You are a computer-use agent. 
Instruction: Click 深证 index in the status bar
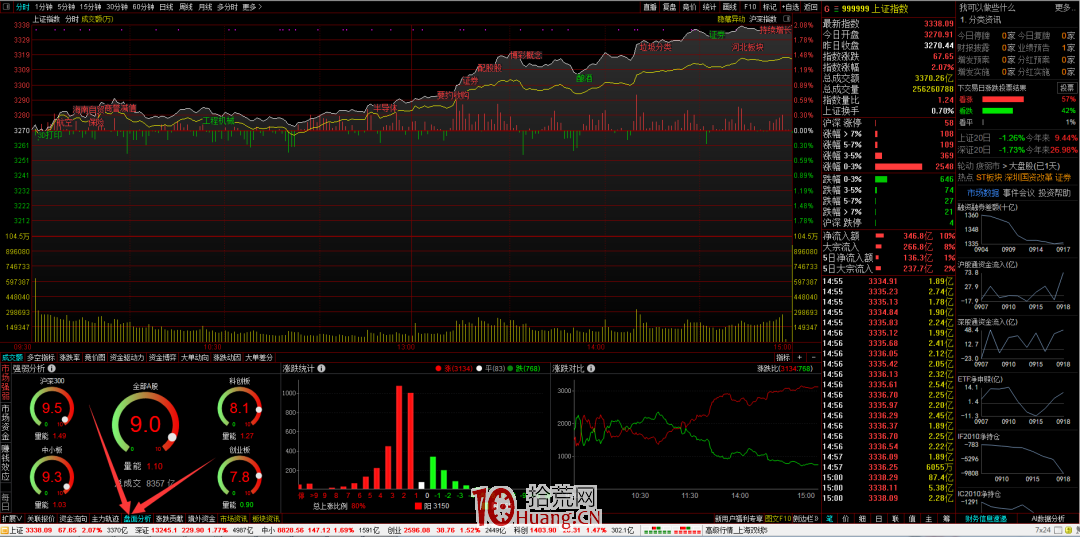coord(143,531)
